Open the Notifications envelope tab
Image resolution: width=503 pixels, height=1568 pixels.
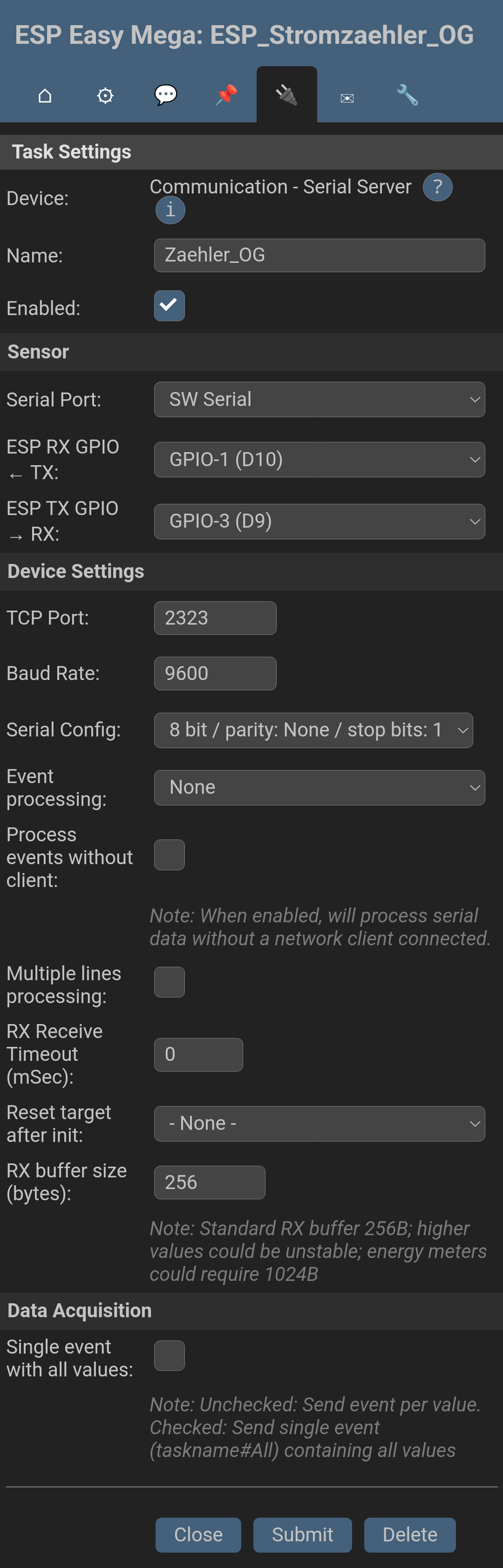pyautogui.click(x=347, y=97)
